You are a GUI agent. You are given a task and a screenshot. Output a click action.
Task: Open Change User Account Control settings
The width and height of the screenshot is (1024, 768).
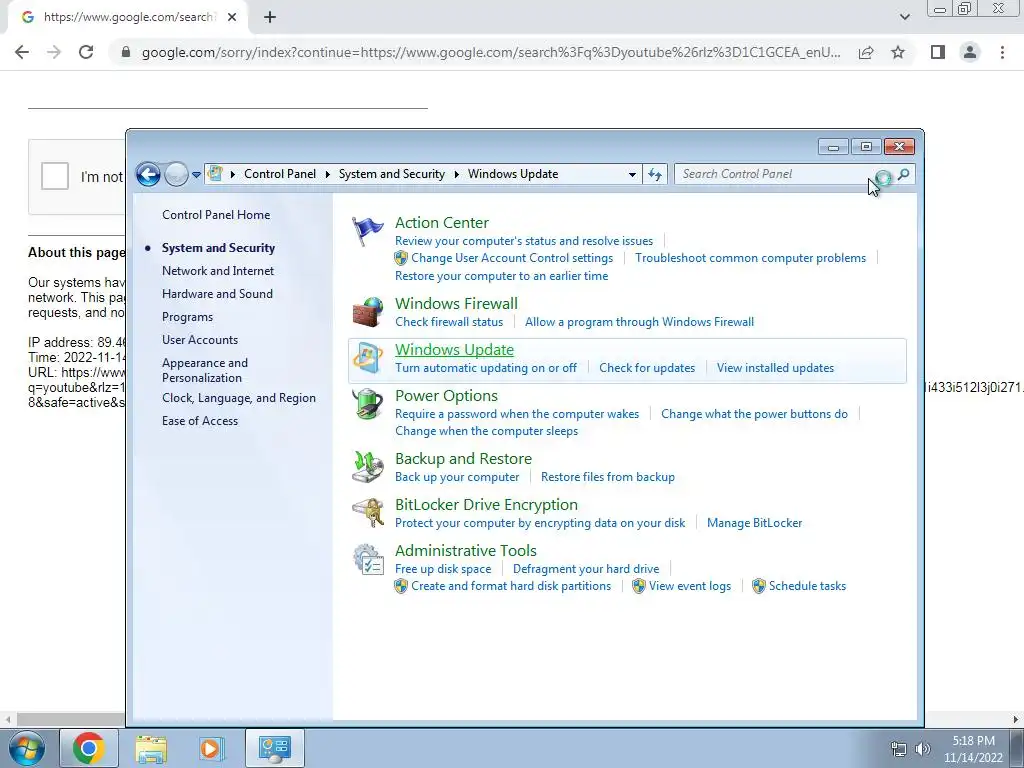point(512,258)
